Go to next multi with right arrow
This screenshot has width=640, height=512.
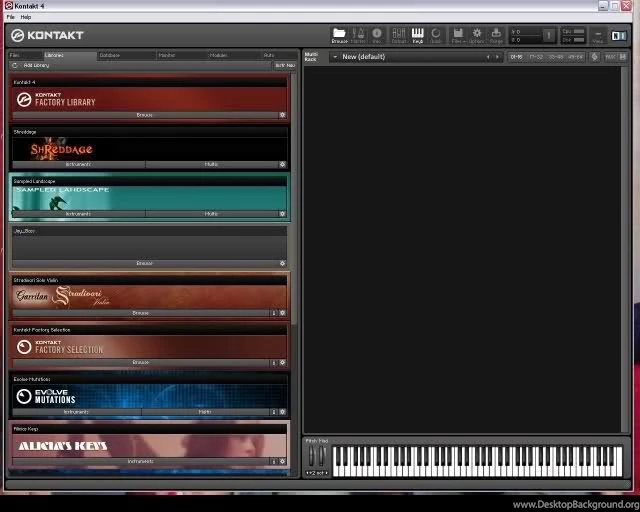tap(497, 57)
